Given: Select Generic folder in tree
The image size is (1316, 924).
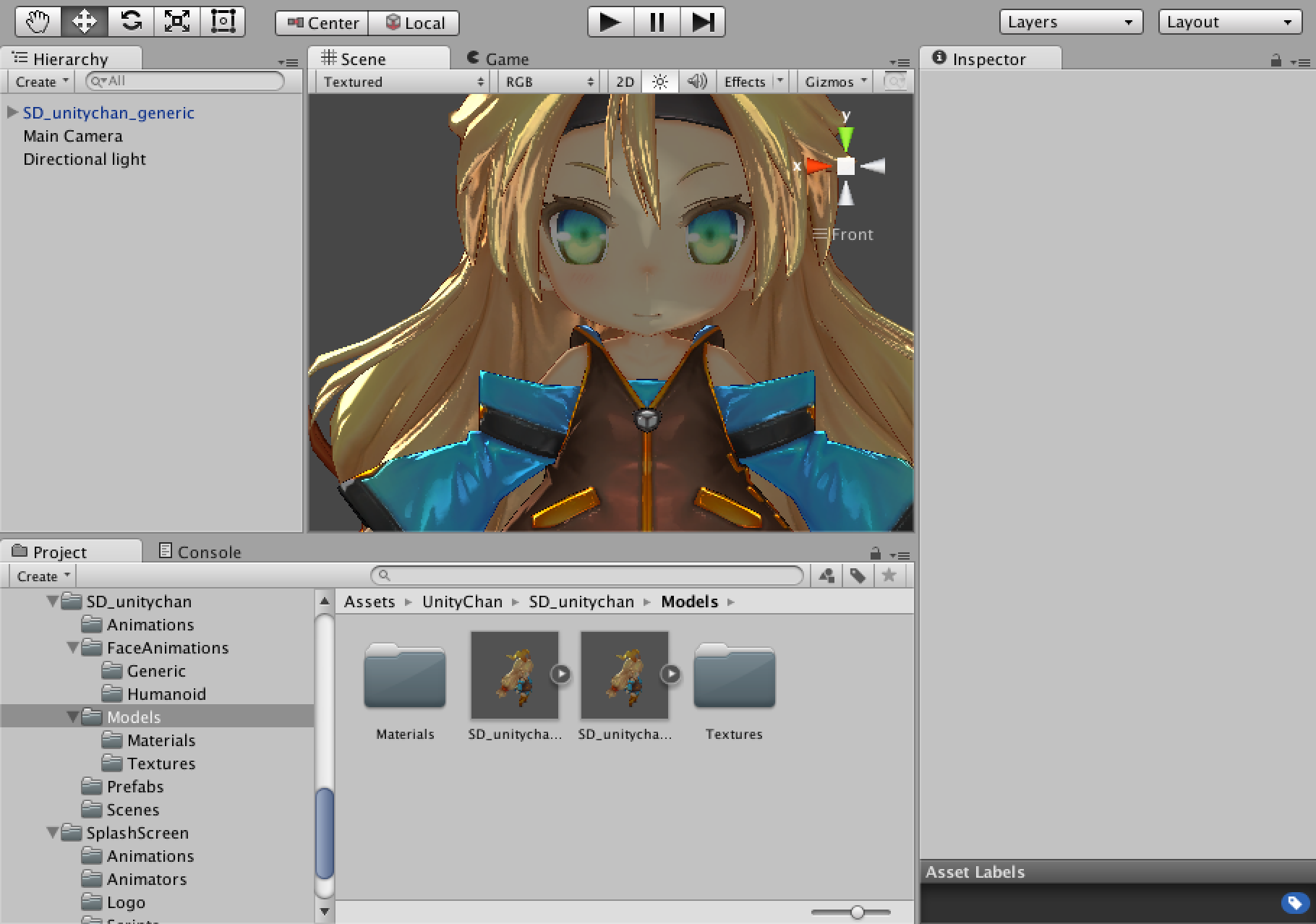Looking at the screenshot, I should 144,671.
